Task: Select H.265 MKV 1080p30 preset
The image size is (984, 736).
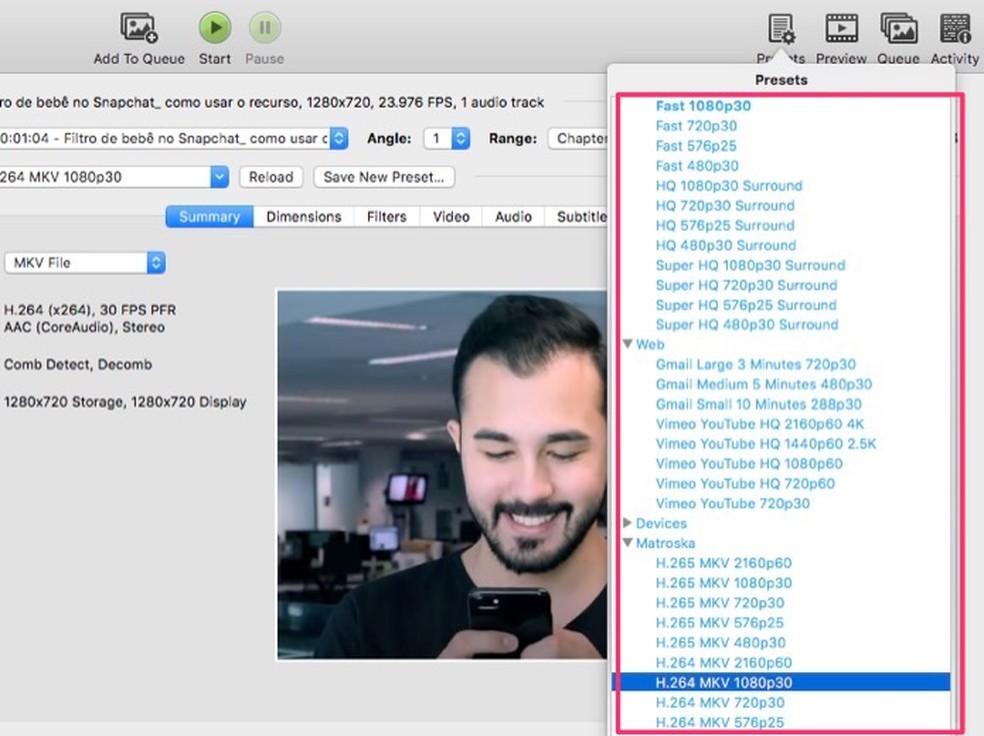Action: 724,584
